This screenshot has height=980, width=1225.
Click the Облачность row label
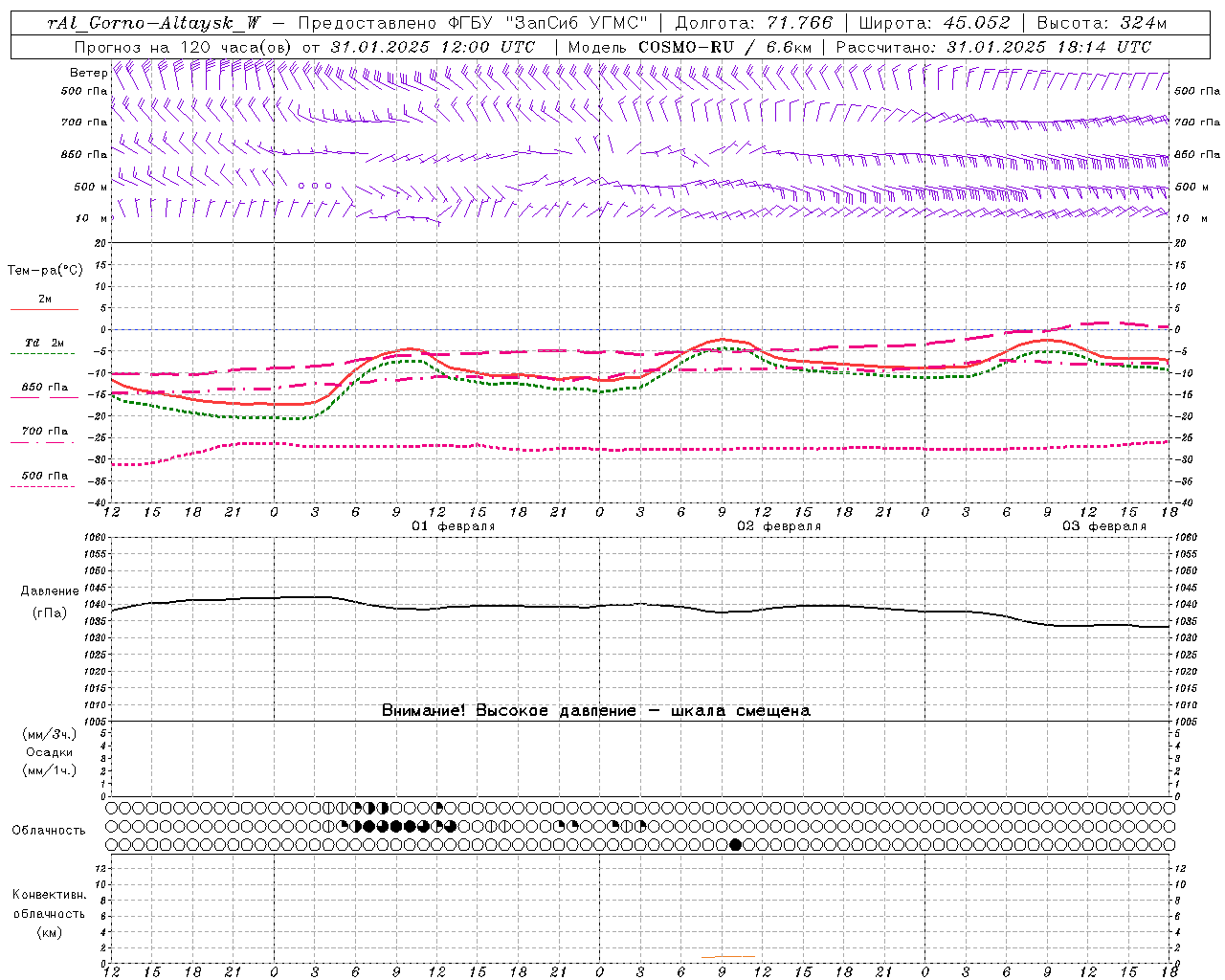(48, 831)
